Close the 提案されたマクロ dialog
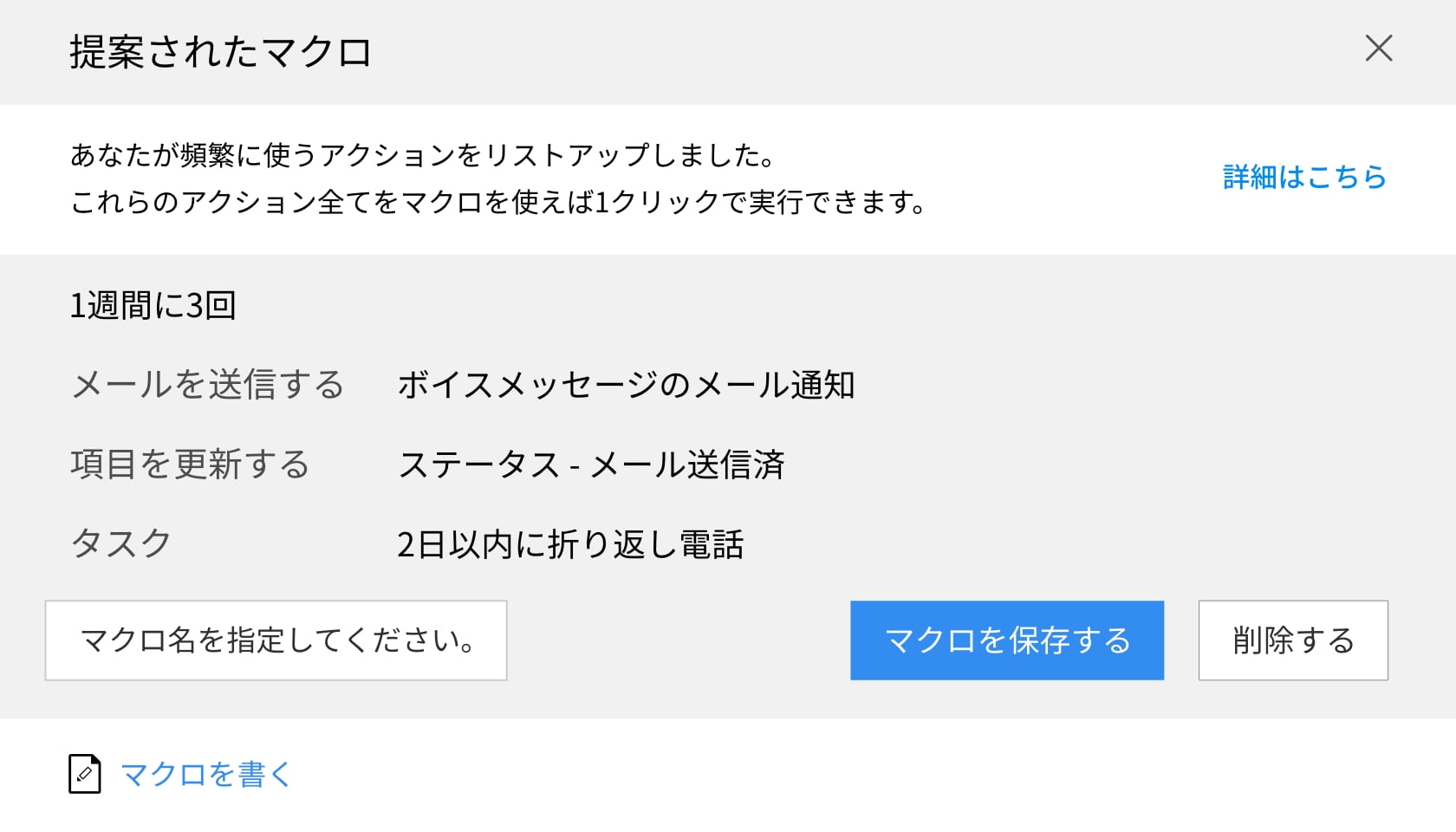The height and width of the screenshot is (832, 1456). [1378, 49]
